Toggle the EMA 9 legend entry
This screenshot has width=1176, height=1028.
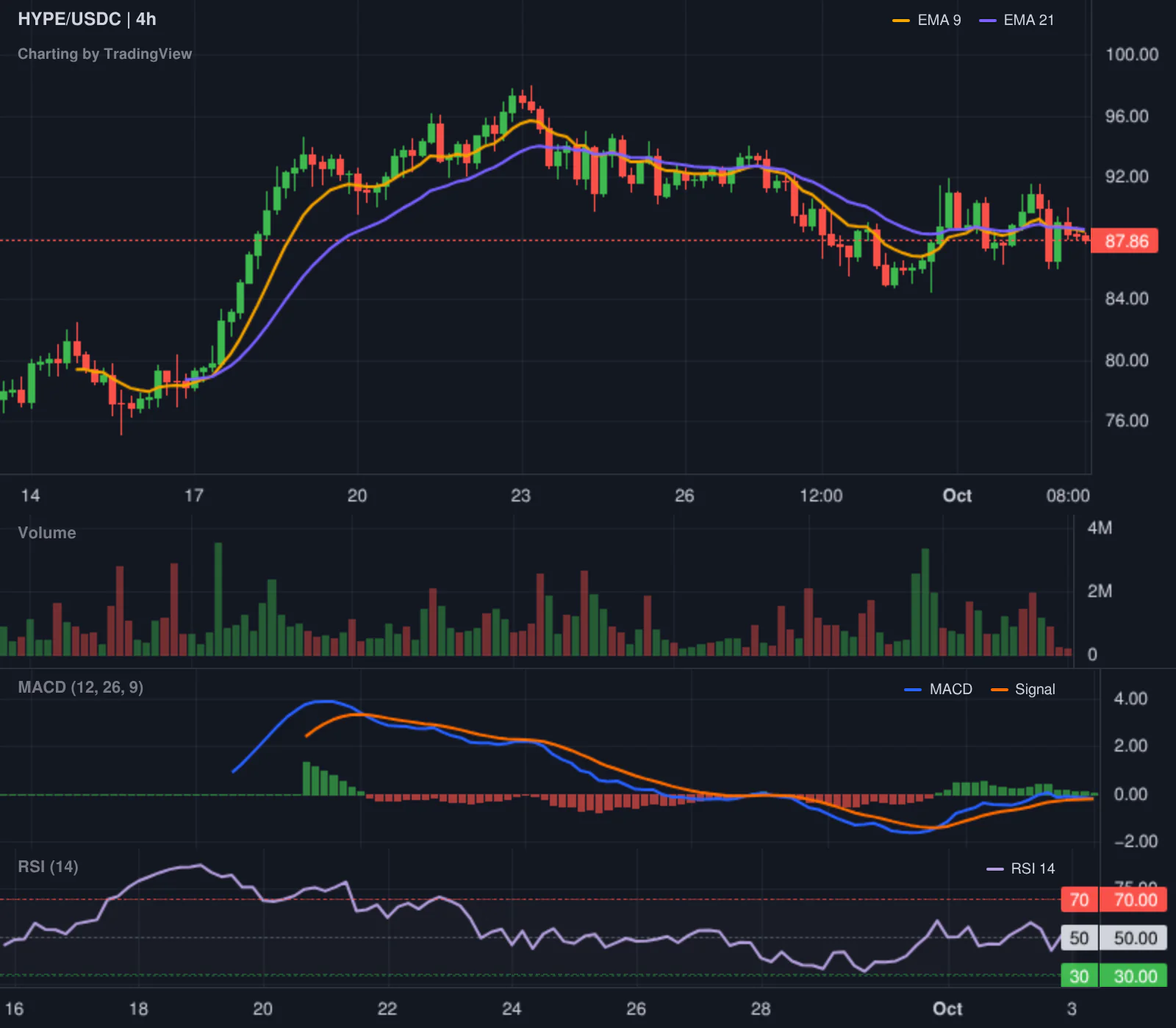click(x=926, y=21)
